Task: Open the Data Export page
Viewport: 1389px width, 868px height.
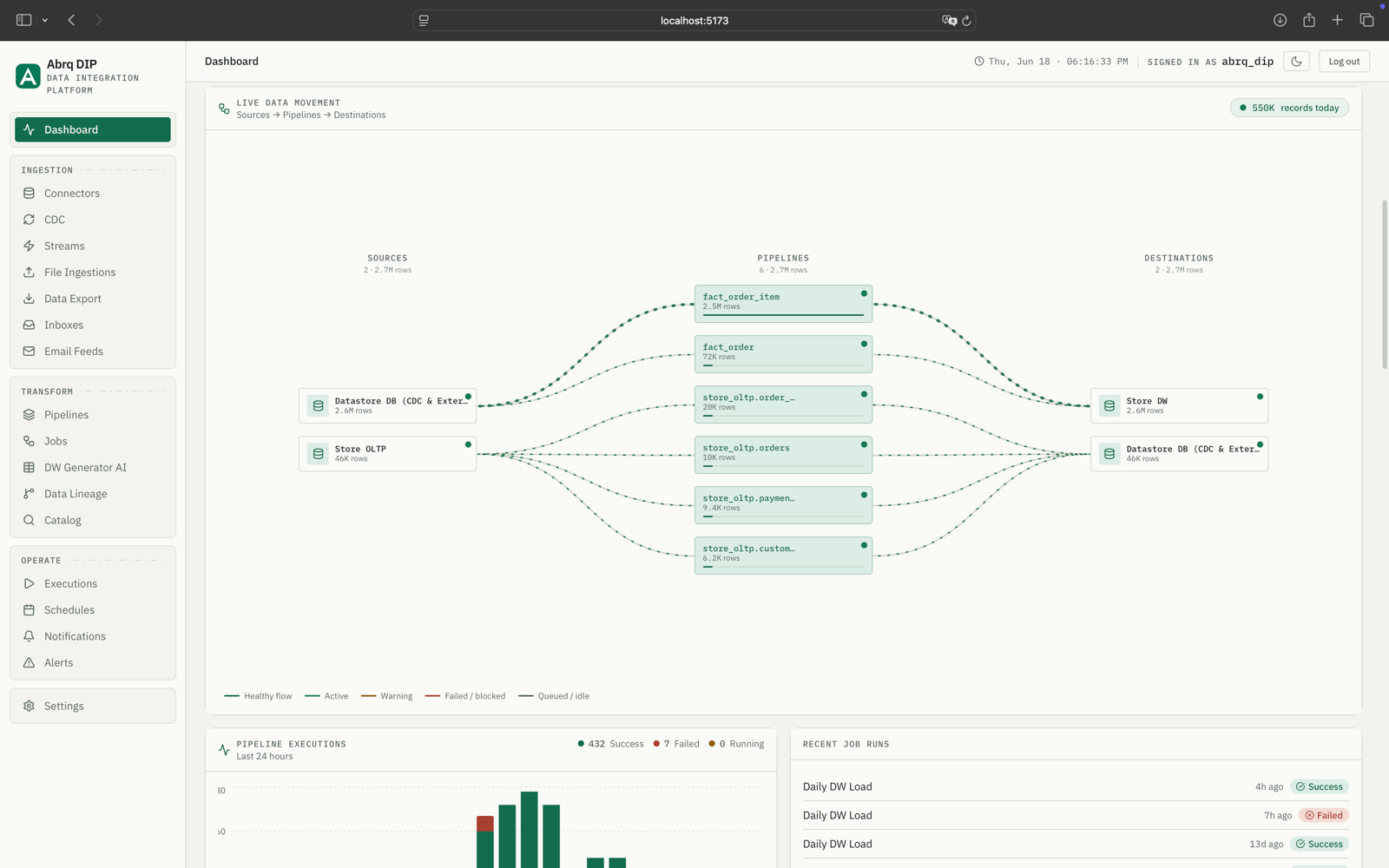Action: pos(93,299)
